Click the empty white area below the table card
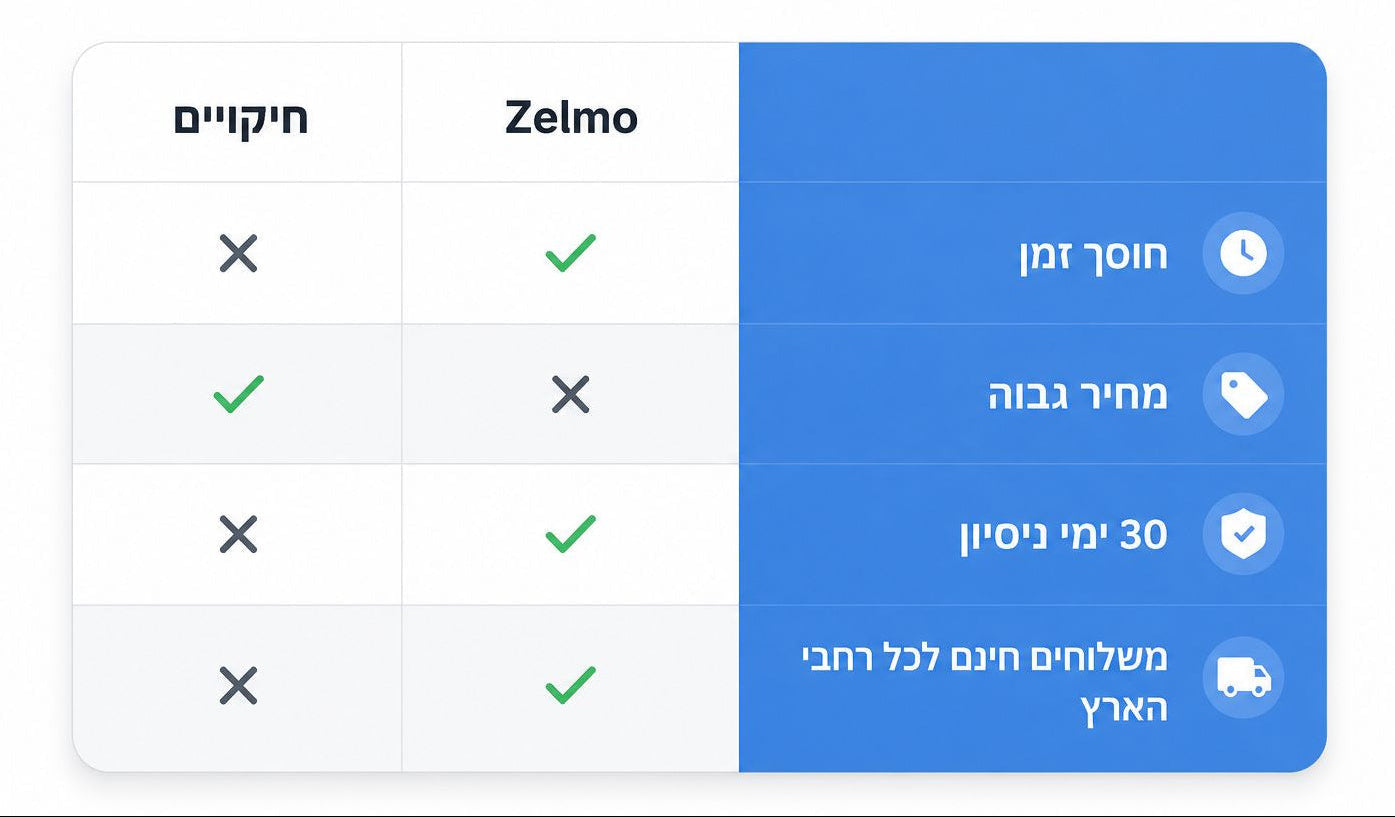The width and height of the screenshot is (1395, 817). 697,794
